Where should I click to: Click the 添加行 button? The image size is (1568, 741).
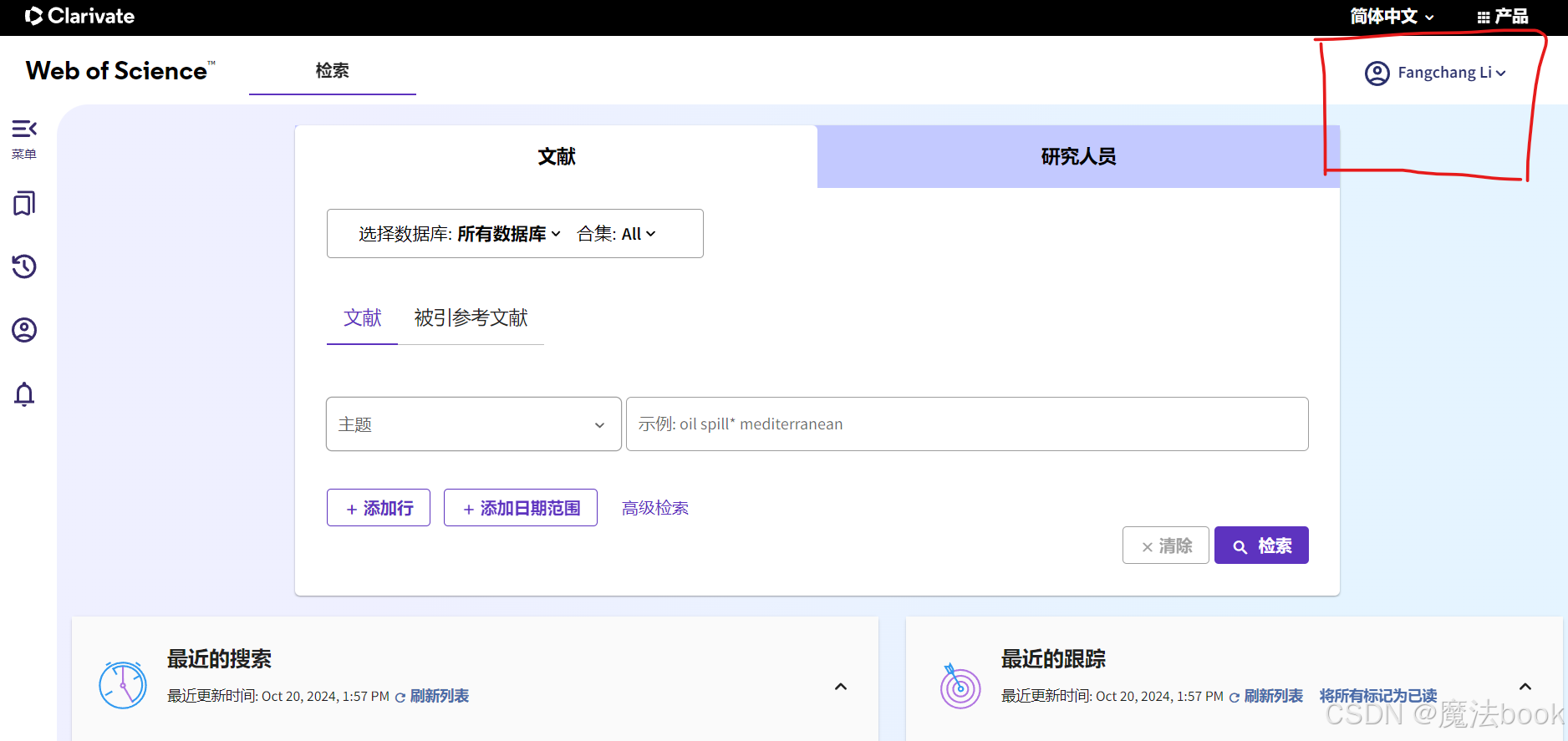[379, 508]
